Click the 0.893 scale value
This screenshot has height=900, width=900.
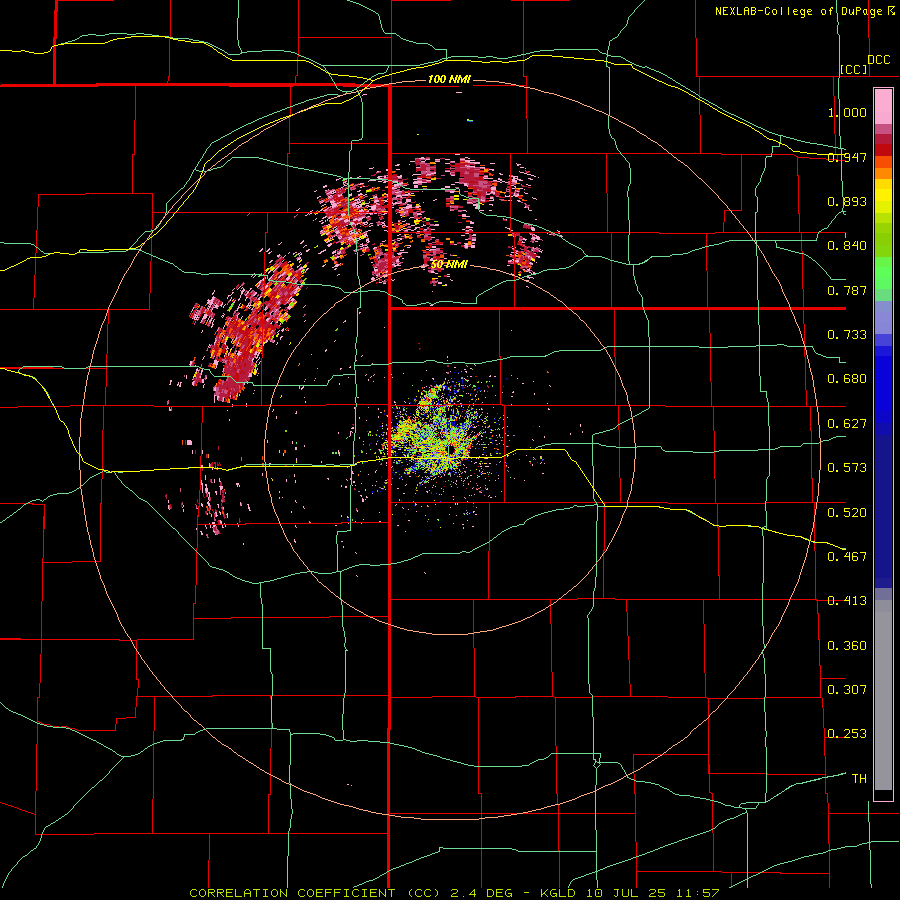(847, 201)
